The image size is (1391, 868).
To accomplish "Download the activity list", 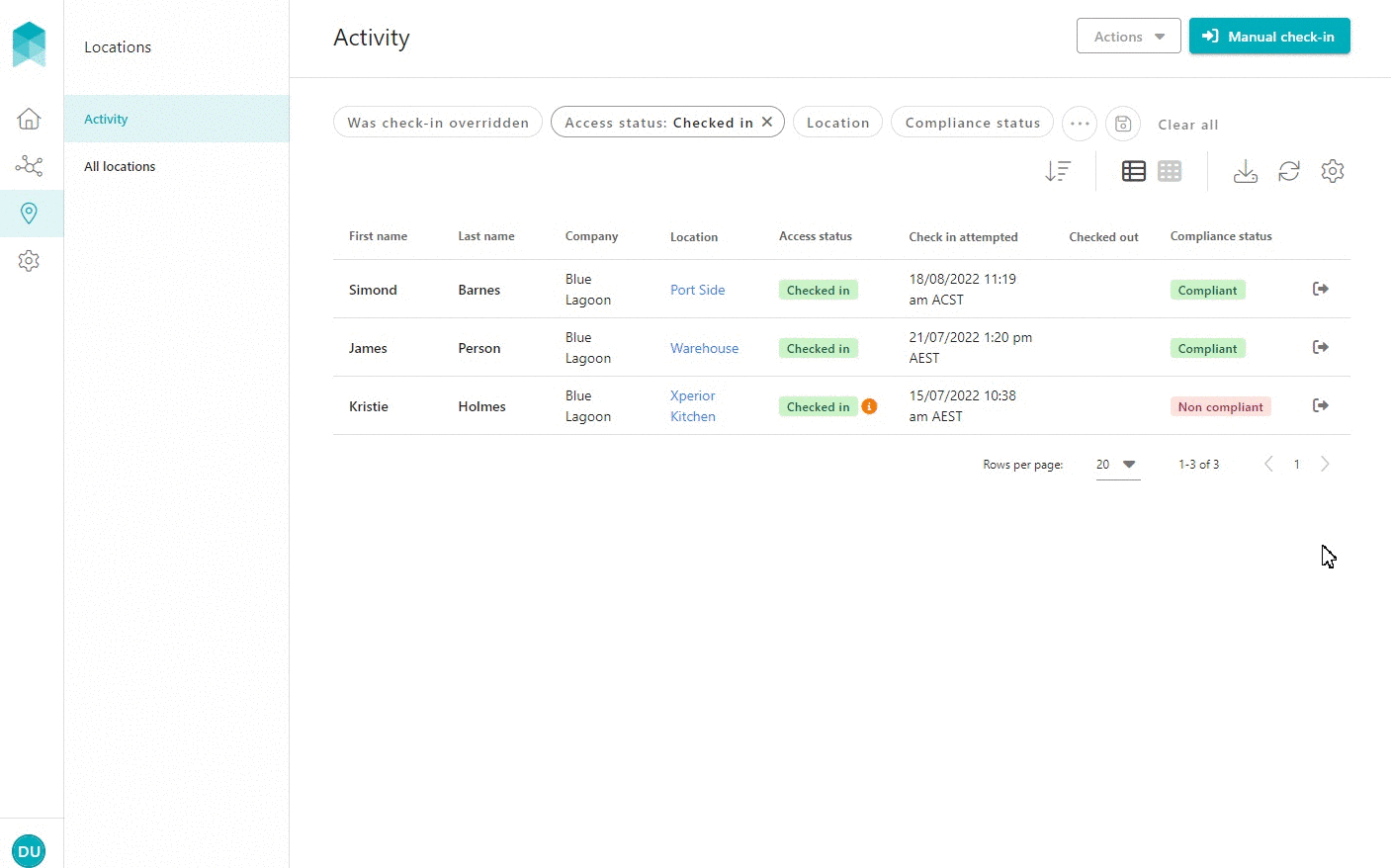I will (x=1246, y=171).
